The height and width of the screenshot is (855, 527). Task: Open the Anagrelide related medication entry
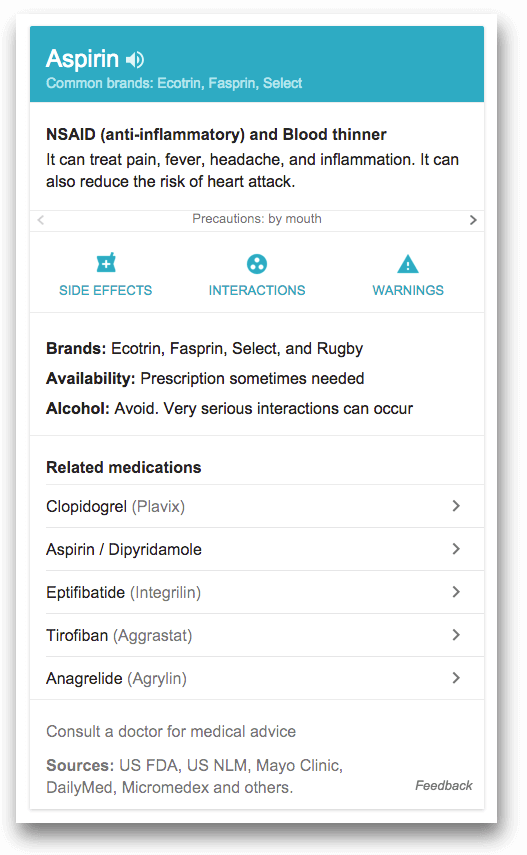tap(257, 678)
